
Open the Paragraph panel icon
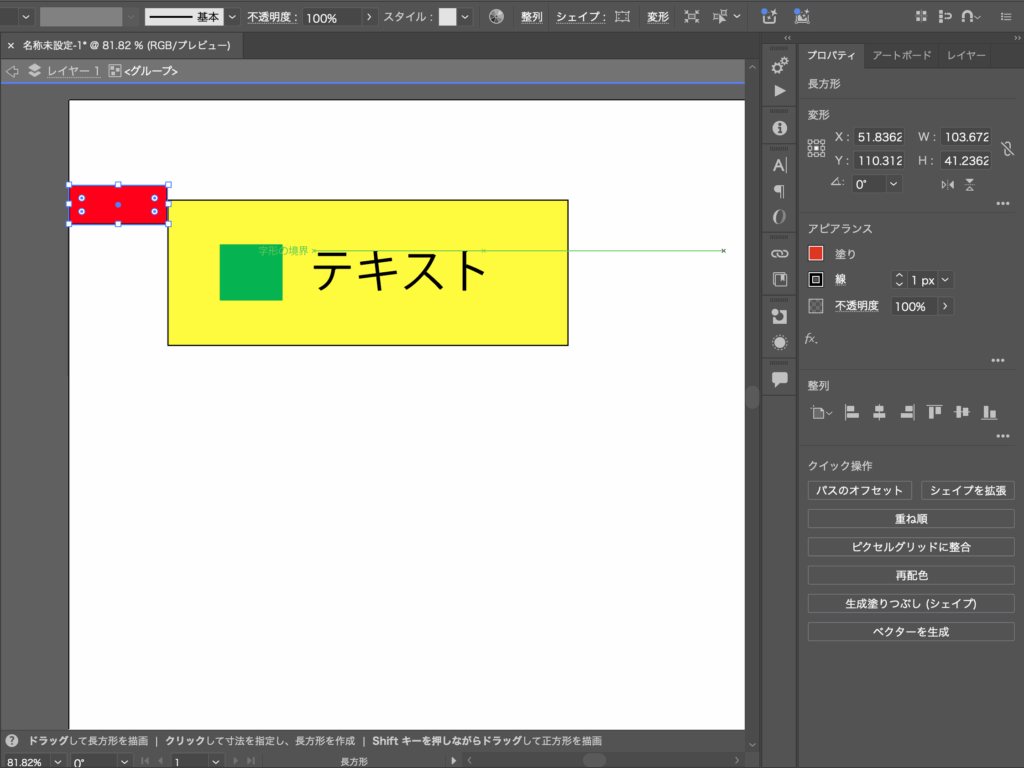[x=780, y=191]
